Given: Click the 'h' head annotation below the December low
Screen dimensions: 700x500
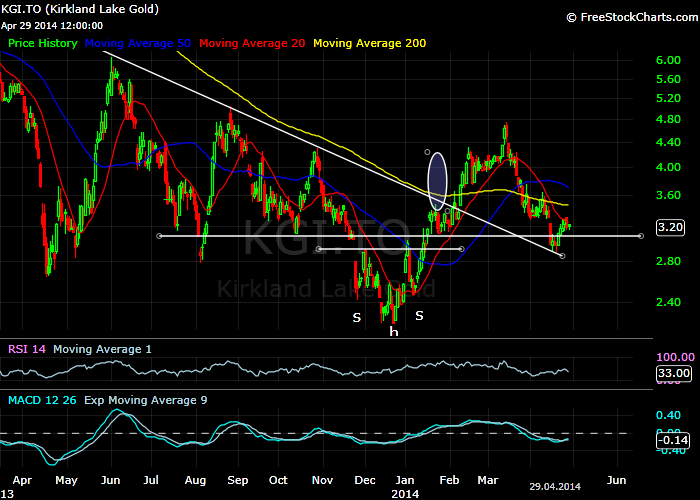Looking at the screenshot, I should coord(393,331).
